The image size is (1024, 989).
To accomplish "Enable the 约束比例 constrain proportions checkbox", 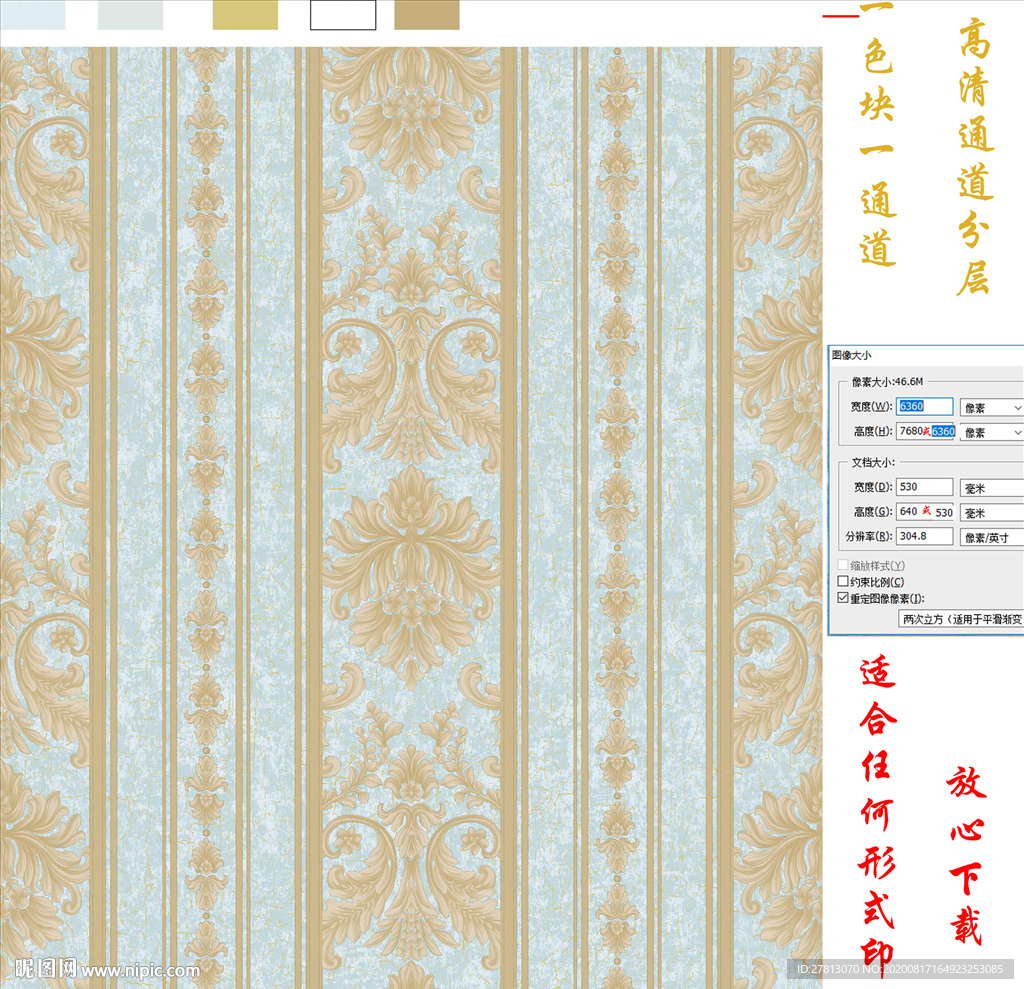I will click(843, 581).
